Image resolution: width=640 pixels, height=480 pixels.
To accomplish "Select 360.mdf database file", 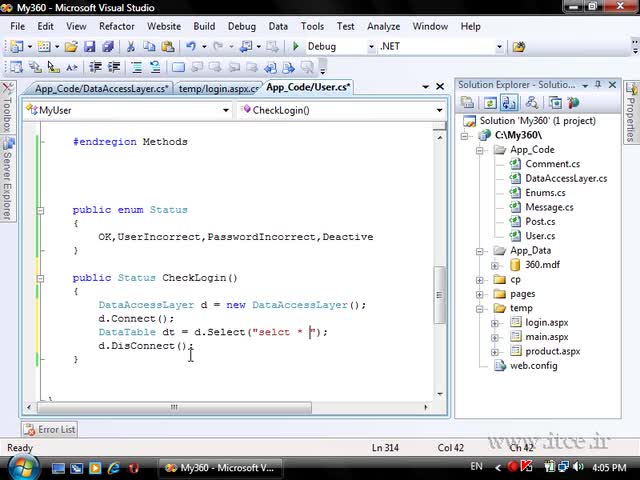I will pyautogui.click(x=542, y=265).
